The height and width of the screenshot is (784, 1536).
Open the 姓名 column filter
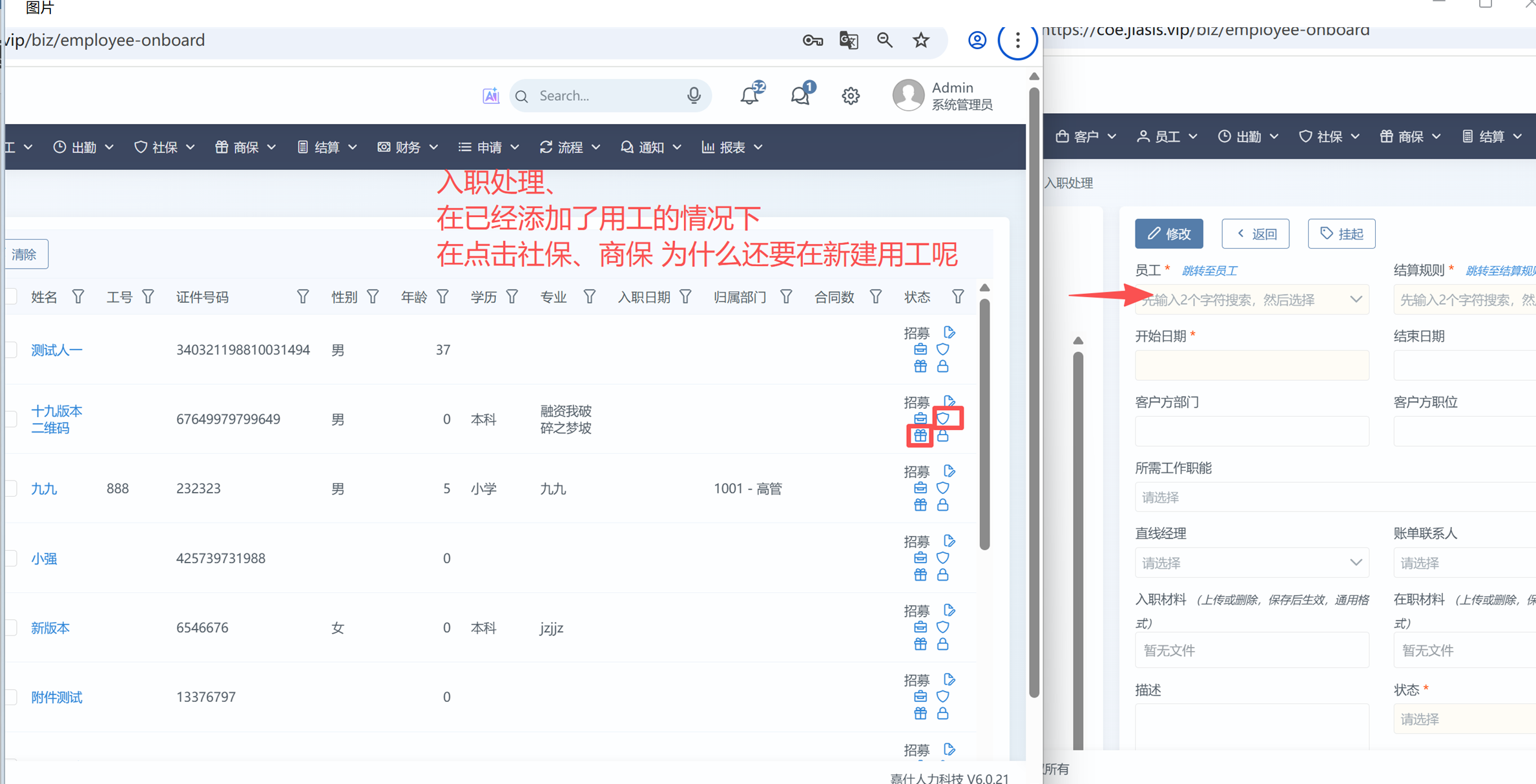pos(78,297)
